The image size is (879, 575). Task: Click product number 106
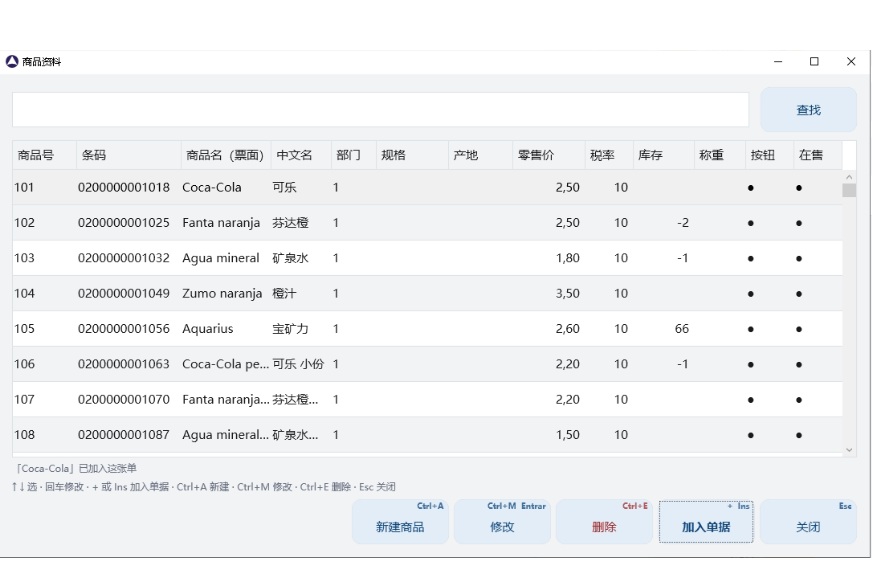pyautogui.click(x=24, y=364)
